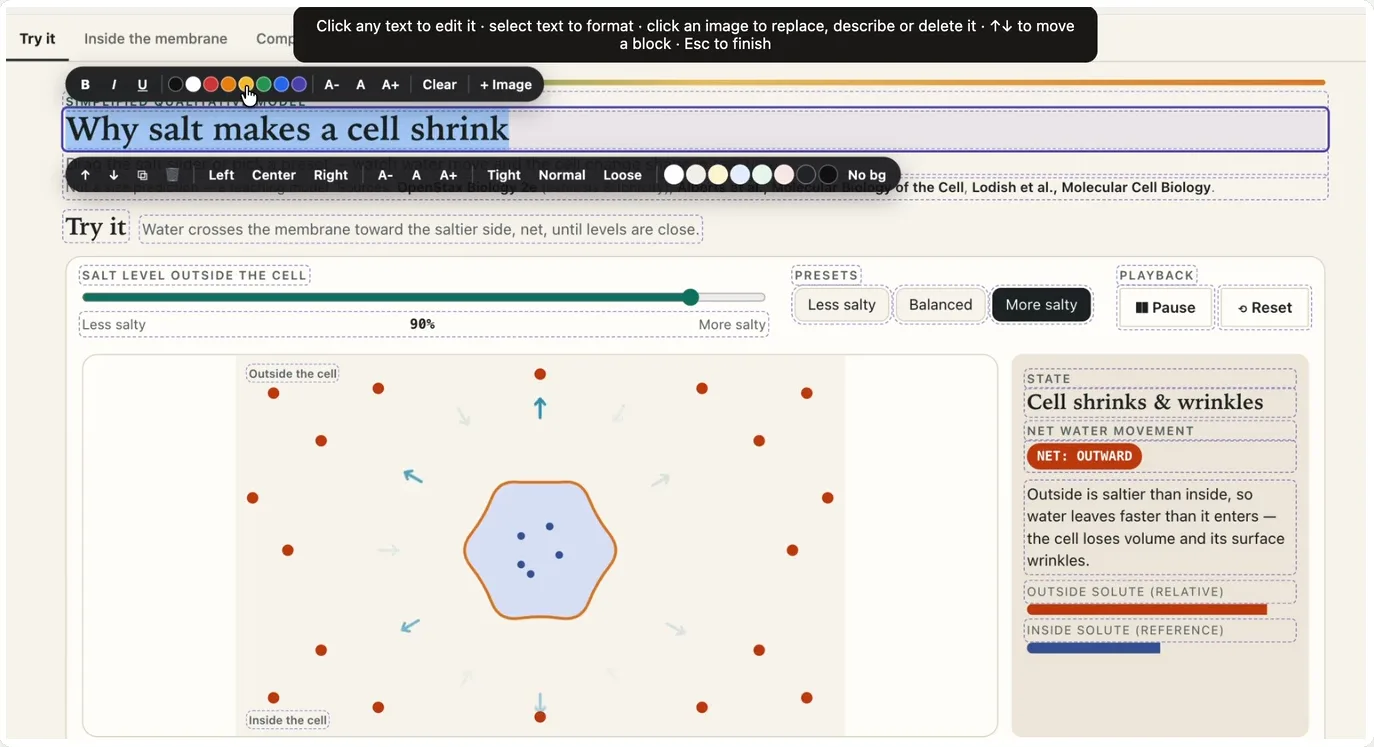Shrink block font with A- next to Right
This screenshot has height=747, width=1374.
(x=385, y=175)
